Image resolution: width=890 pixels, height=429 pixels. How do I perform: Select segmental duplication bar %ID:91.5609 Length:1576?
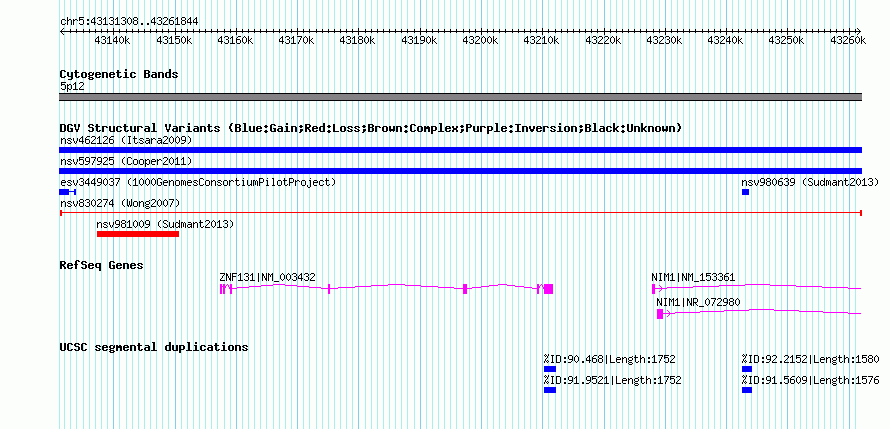[x=746, y=390]
